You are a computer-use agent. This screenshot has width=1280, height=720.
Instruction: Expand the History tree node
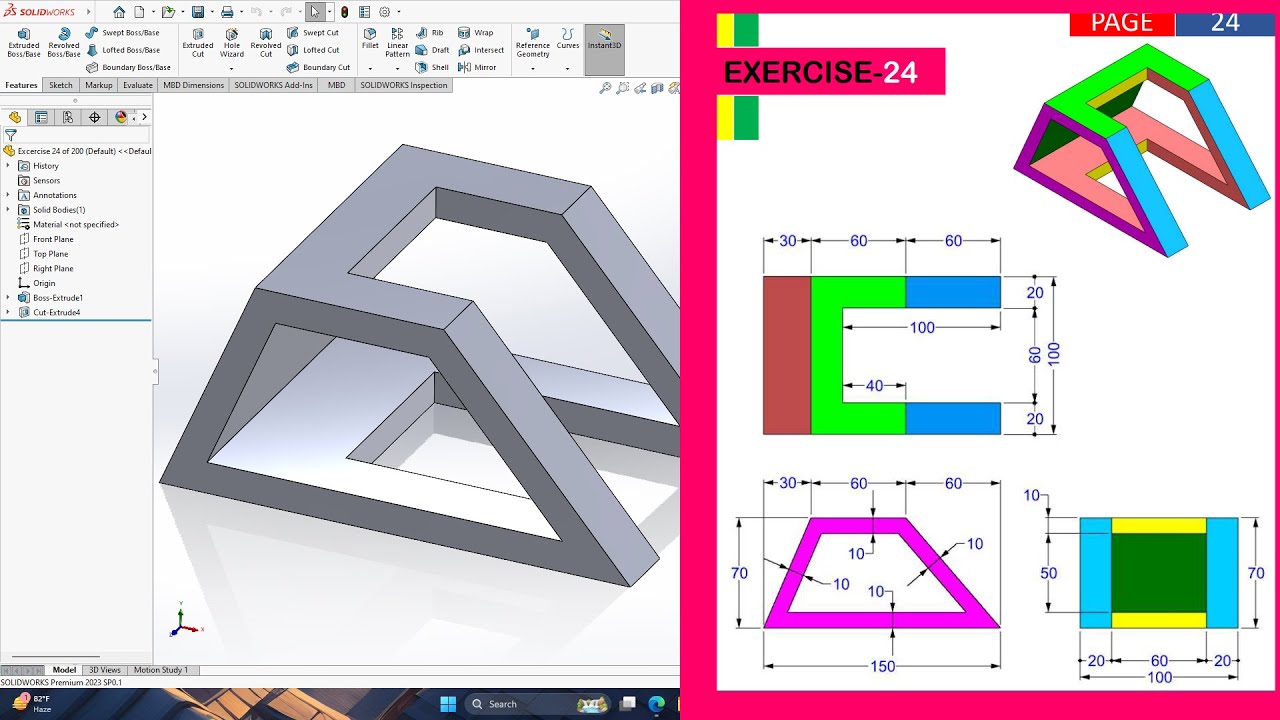click(x=8, y=166)
